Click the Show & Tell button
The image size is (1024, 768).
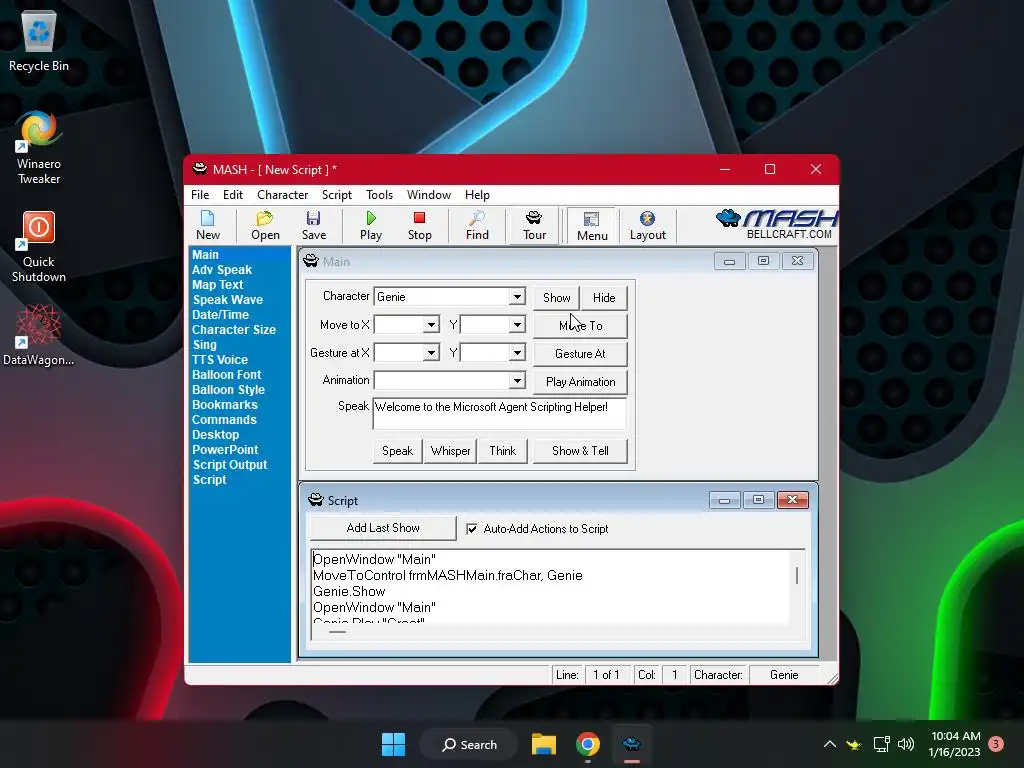pyautogui.click(x=580, y=451)
